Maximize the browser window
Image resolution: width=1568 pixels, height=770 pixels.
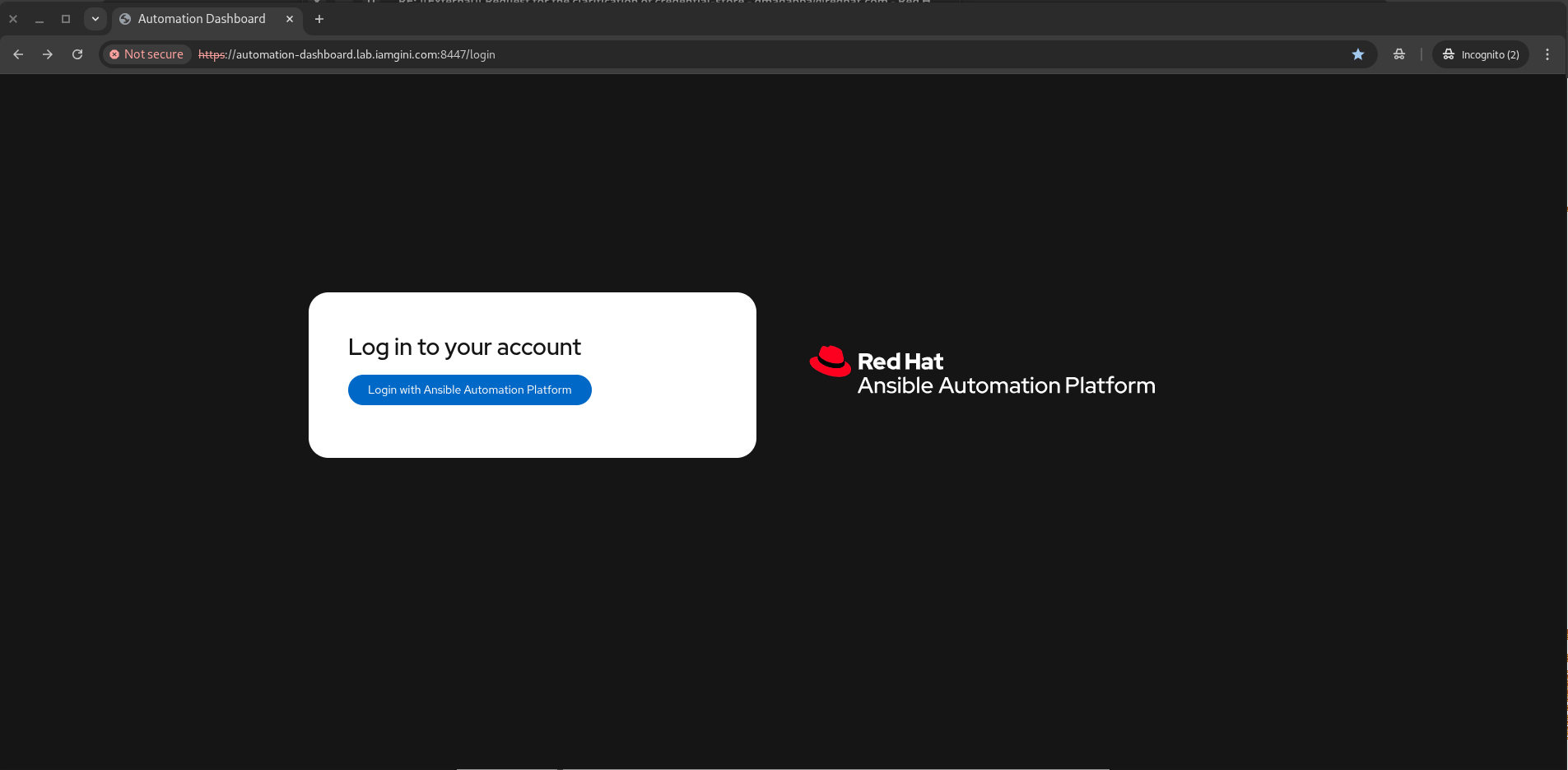tap(66, 19)
